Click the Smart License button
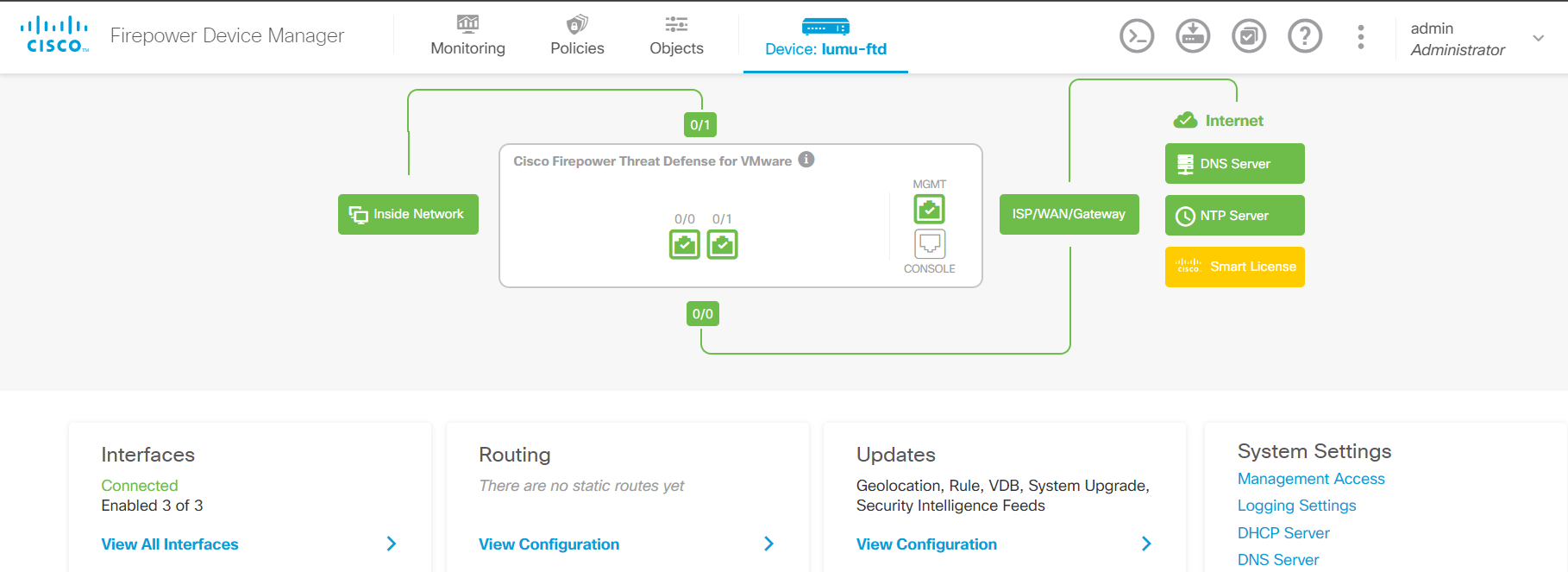 click(1234, 267)
